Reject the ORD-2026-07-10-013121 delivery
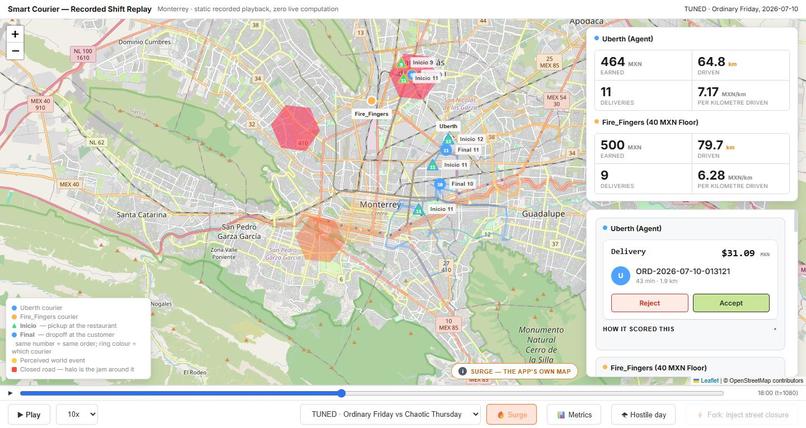Screen dimensions: 806x428 [650, 303]
